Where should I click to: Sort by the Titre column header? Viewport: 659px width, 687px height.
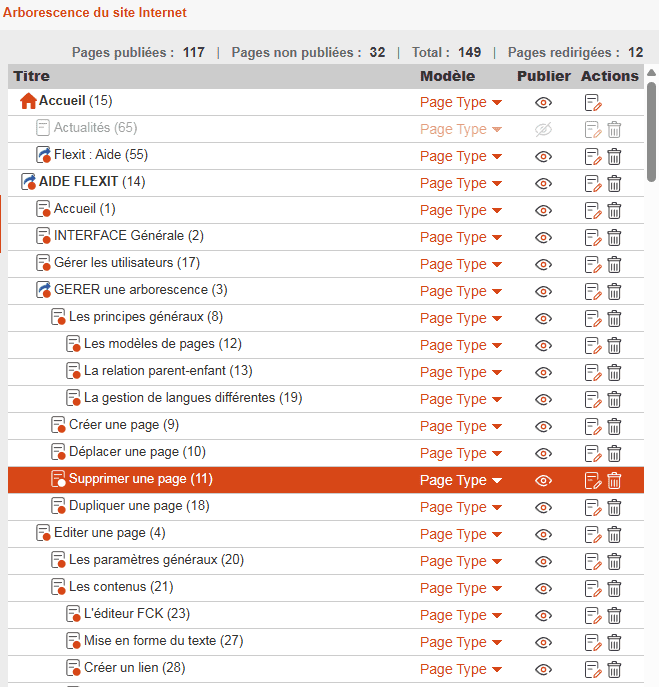pyautogui.click(x=31, y=76)
